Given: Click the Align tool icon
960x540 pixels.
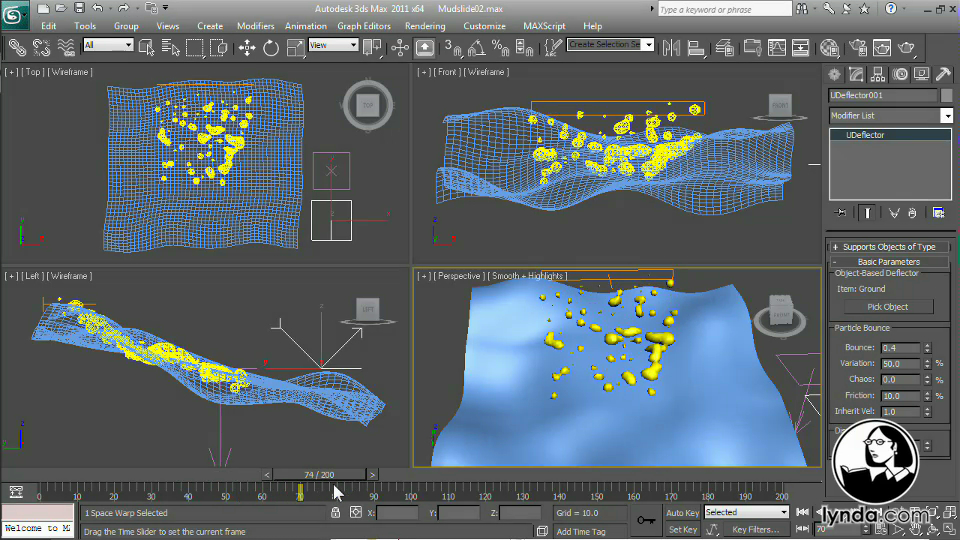Looking at the screenshot, I should pyautogui.click(x=696, y=47).
